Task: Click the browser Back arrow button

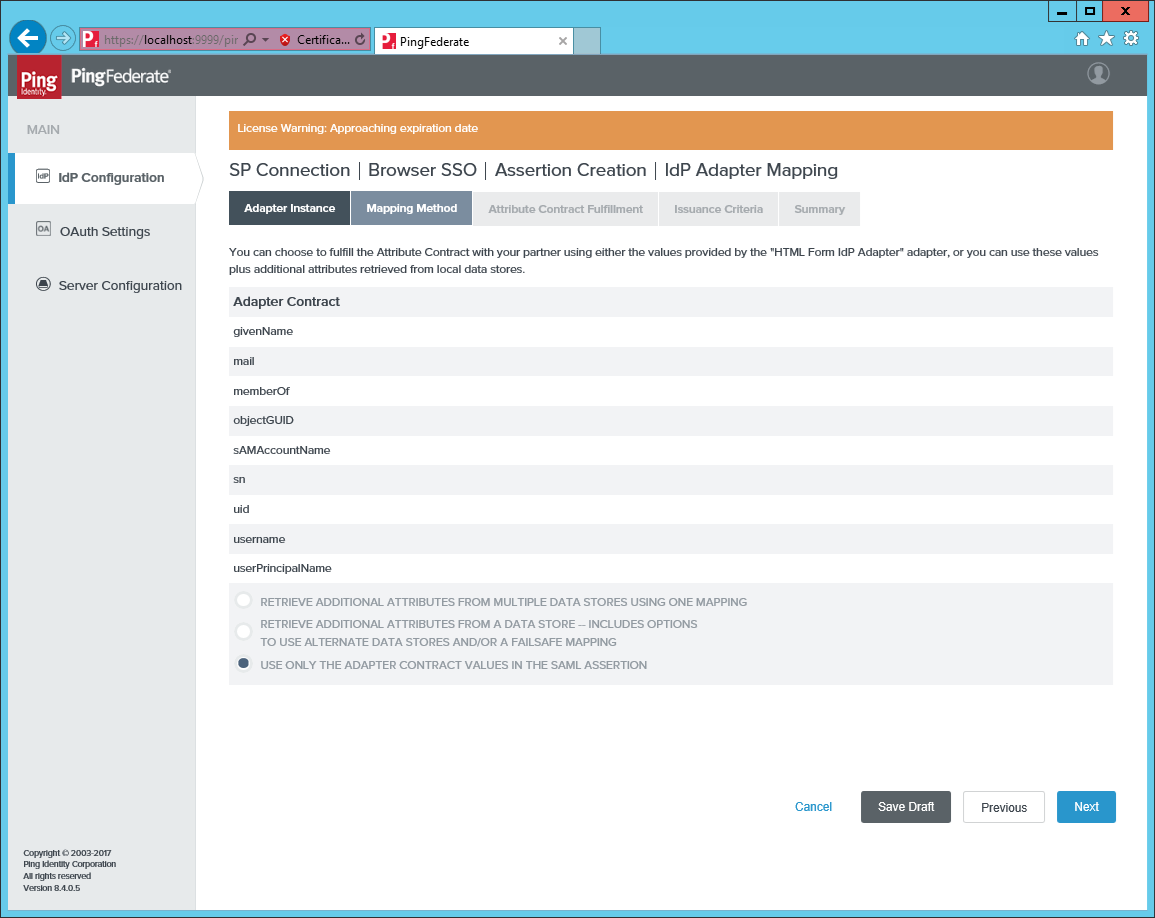Action: [28, 38]
